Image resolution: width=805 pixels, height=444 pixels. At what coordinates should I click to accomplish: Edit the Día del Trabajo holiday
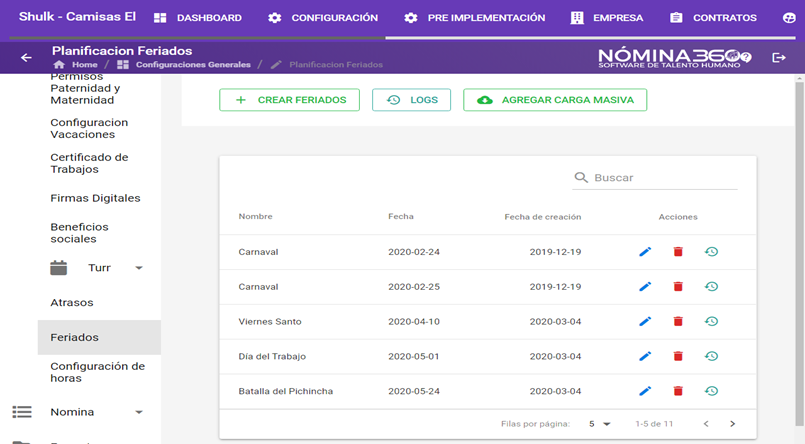(645, 356)
